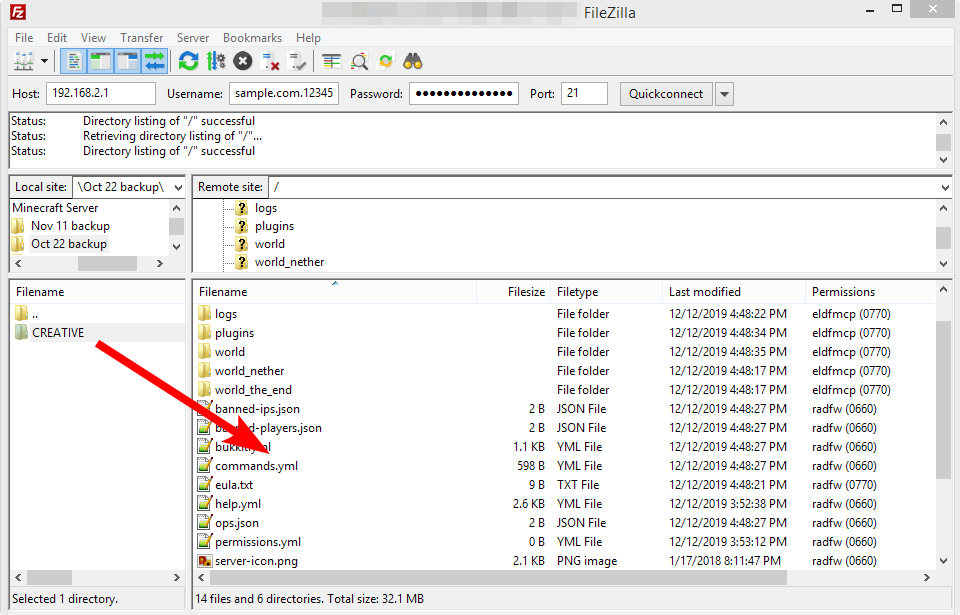Expand the Remote site path dropdown
960x615 pixels.
(945, 187)
